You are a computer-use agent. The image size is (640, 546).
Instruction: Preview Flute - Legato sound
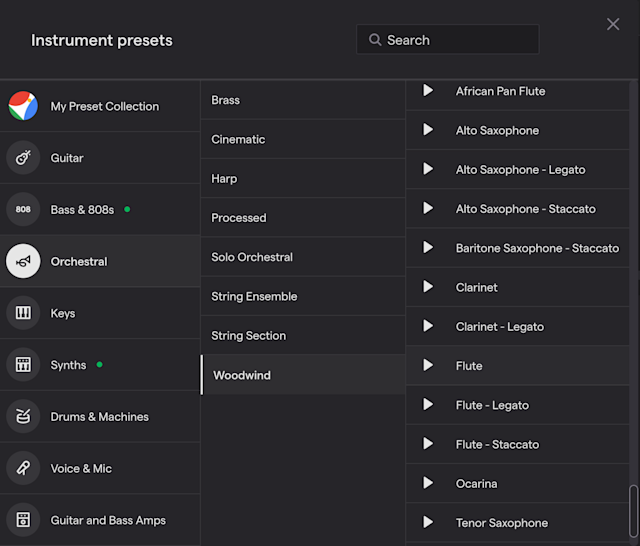[428, 404]
